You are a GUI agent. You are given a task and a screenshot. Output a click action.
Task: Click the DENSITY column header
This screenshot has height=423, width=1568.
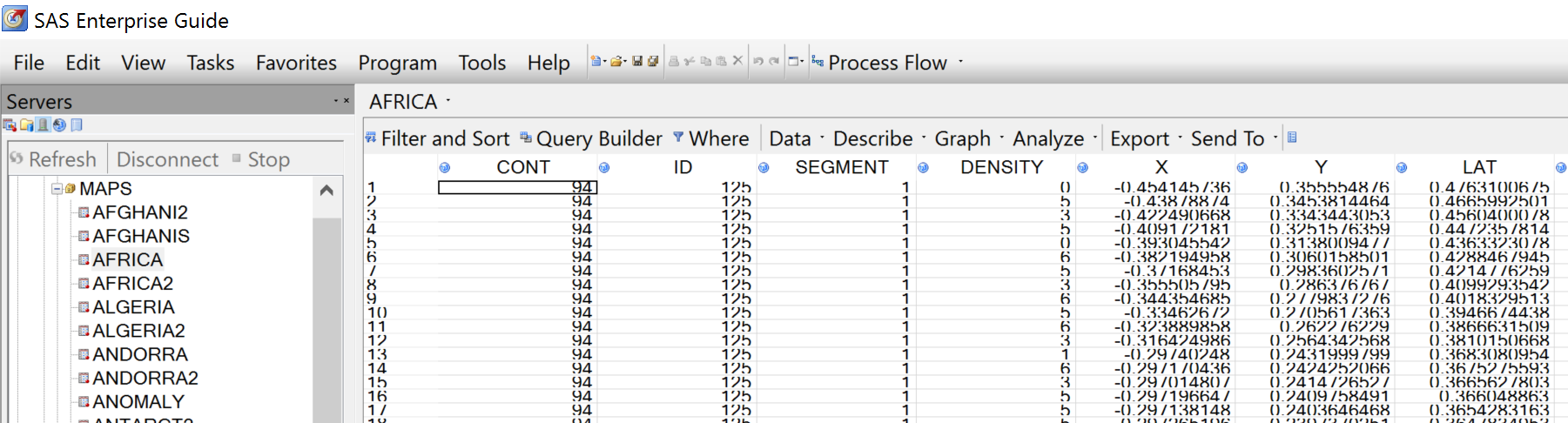tap(1001, 167)
